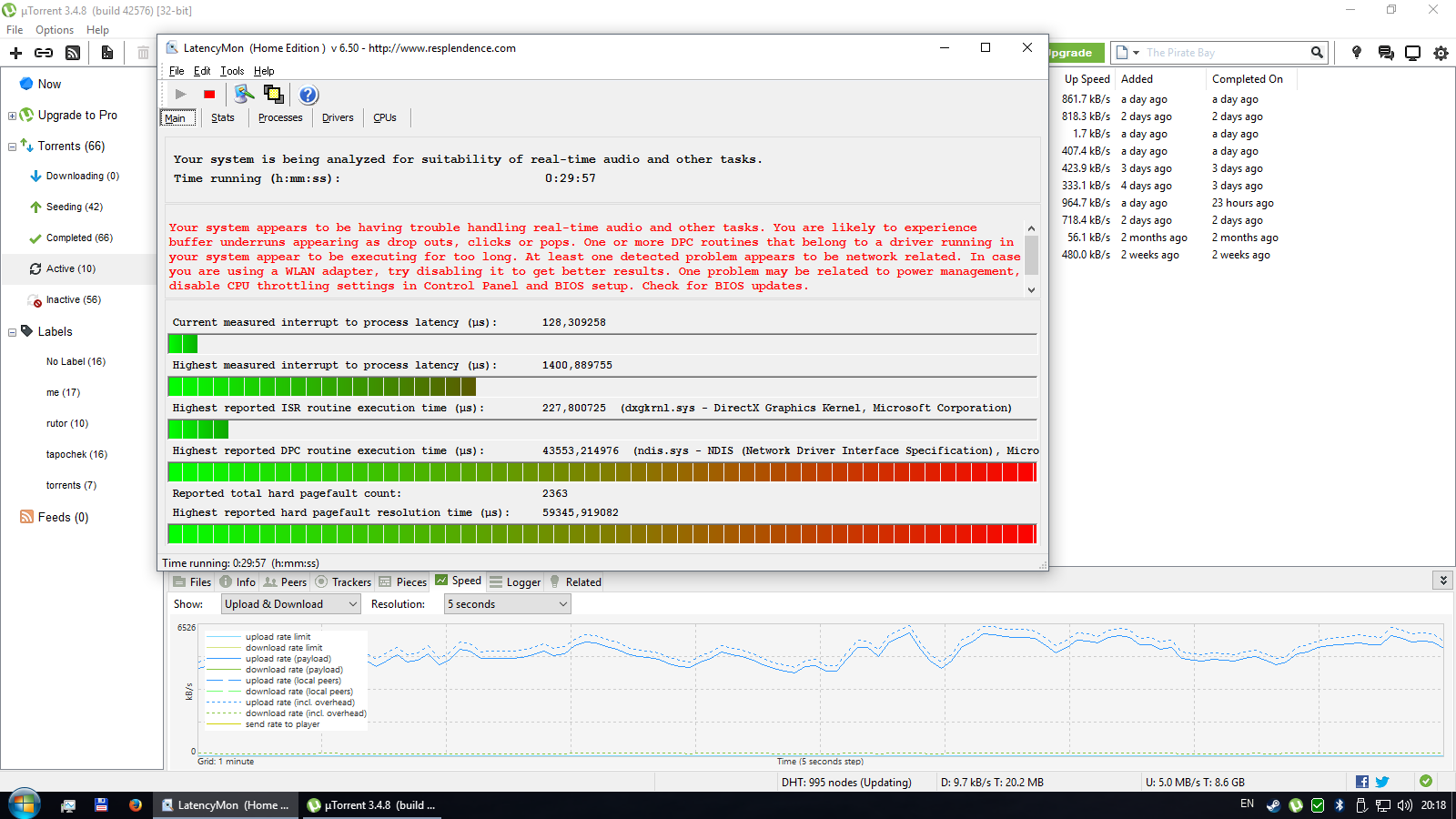
Task: Open the LatencyMon options monitor icon
Action: pos(243,94)
